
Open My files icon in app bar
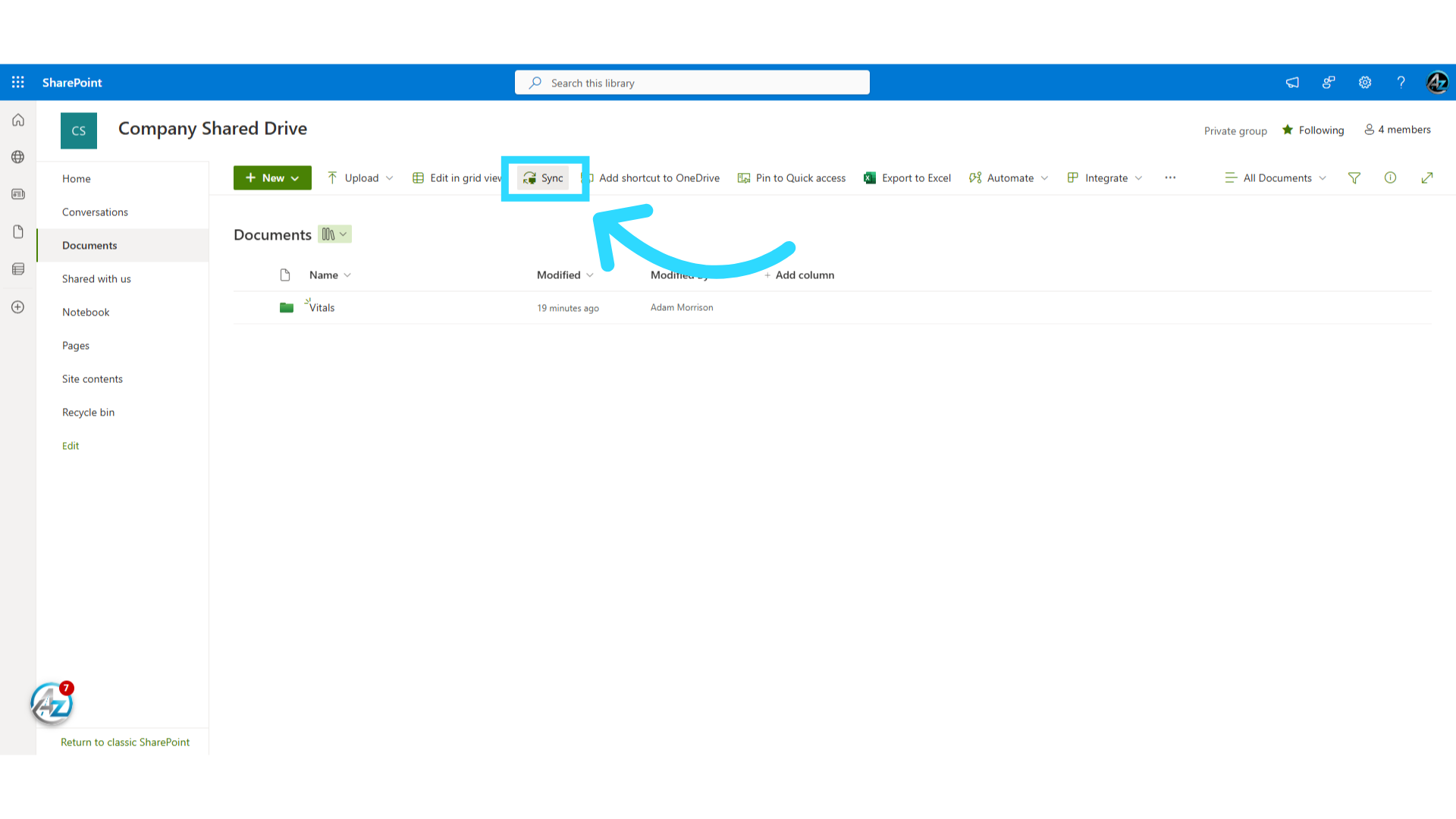click(18, 231)
